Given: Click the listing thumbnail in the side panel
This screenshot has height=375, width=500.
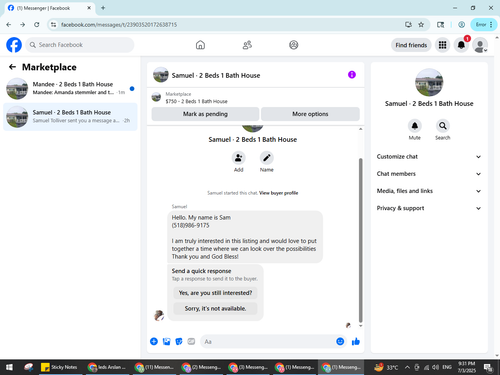Looking at the screenshot, I should click(x=429, y=82).
